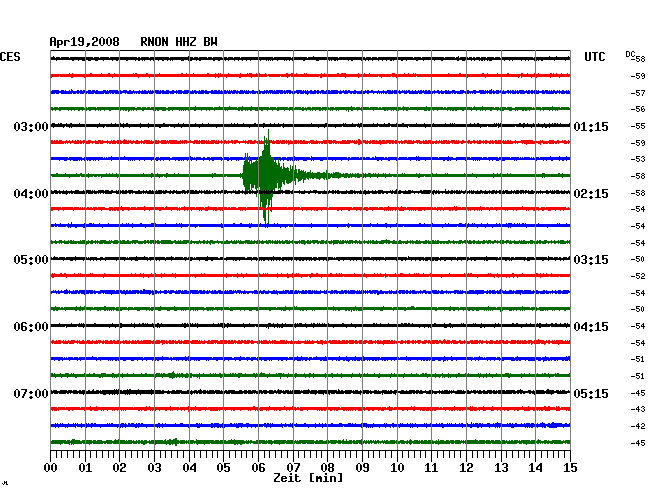Click the "06:00" local time label
Image resolution: width=650 pixels, height=494 pixels.
point(31,327)
